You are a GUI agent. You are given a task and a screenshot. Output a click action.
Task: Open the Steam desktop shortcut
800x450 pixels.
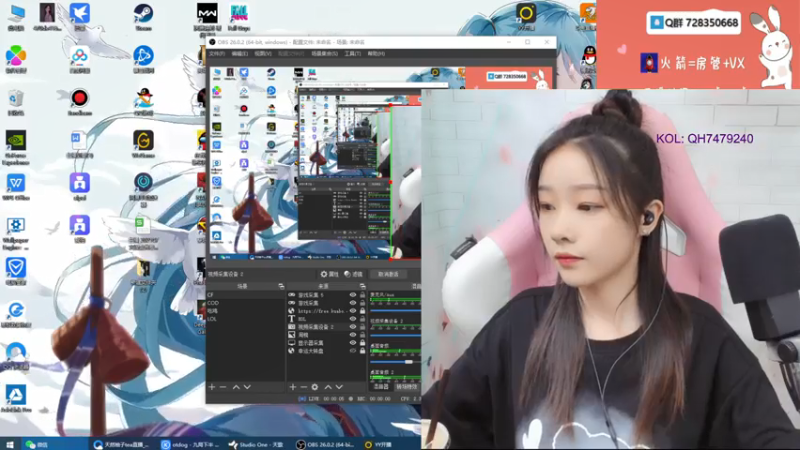[x=143, y=17]
